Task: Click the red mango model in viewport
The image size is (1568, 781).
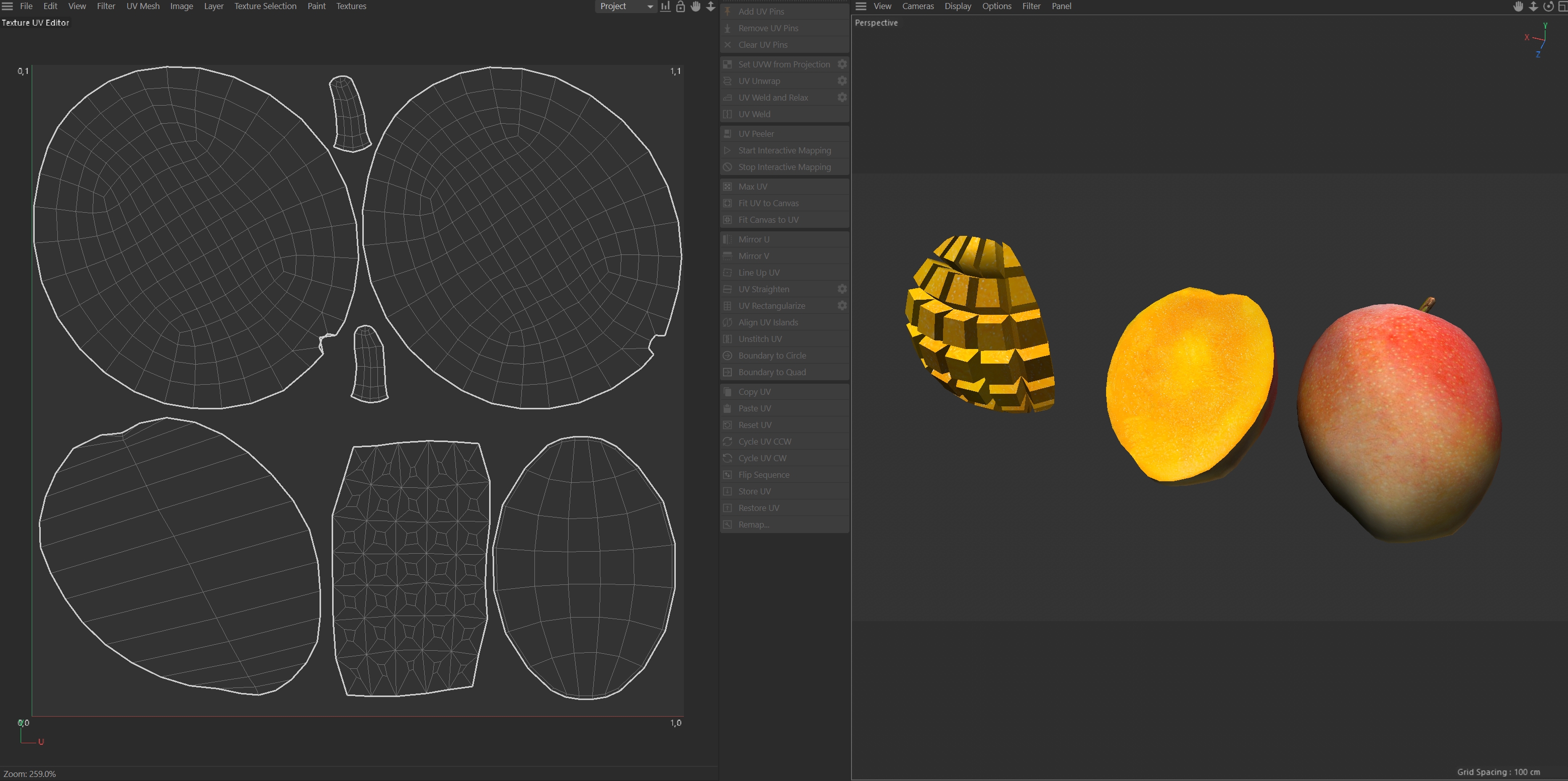Action: tap(1400, 420)
